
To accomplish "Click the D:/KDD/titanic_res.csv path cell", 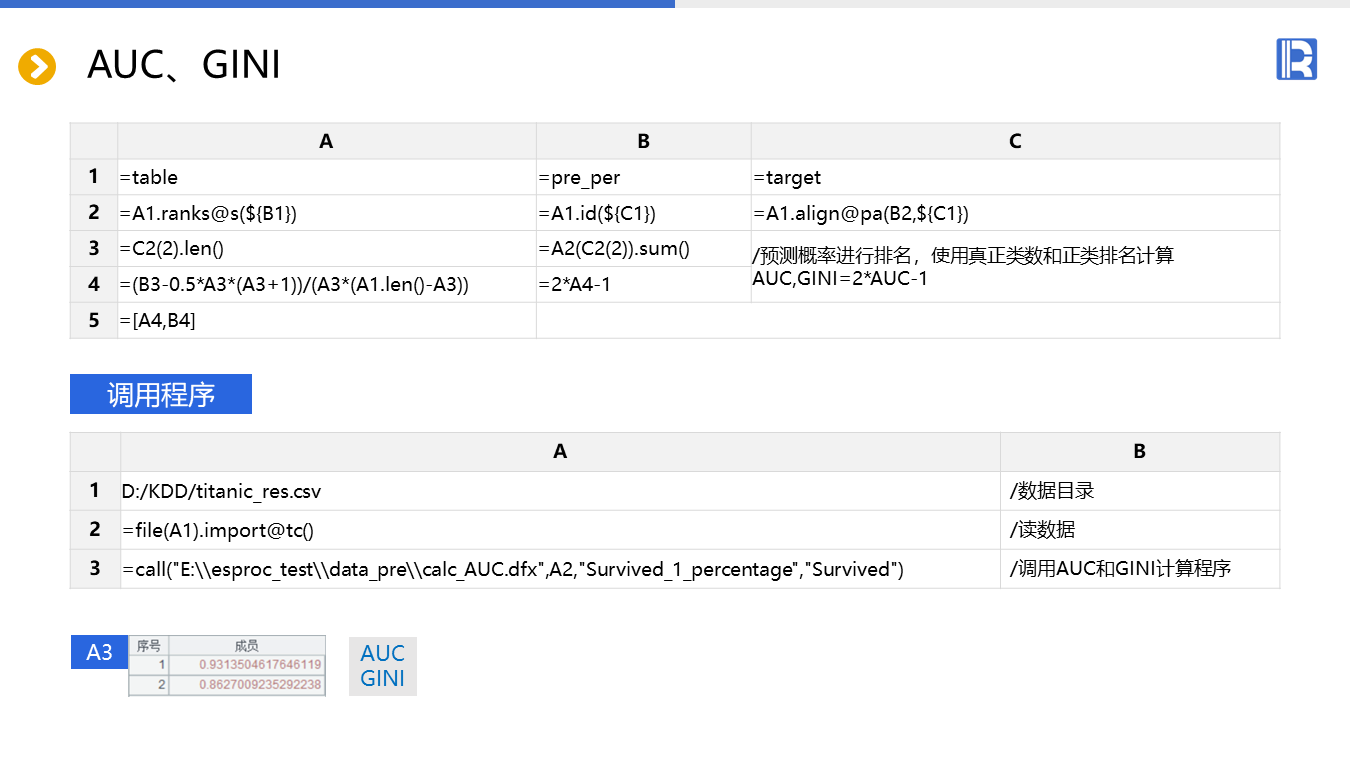I will [560, 491].
